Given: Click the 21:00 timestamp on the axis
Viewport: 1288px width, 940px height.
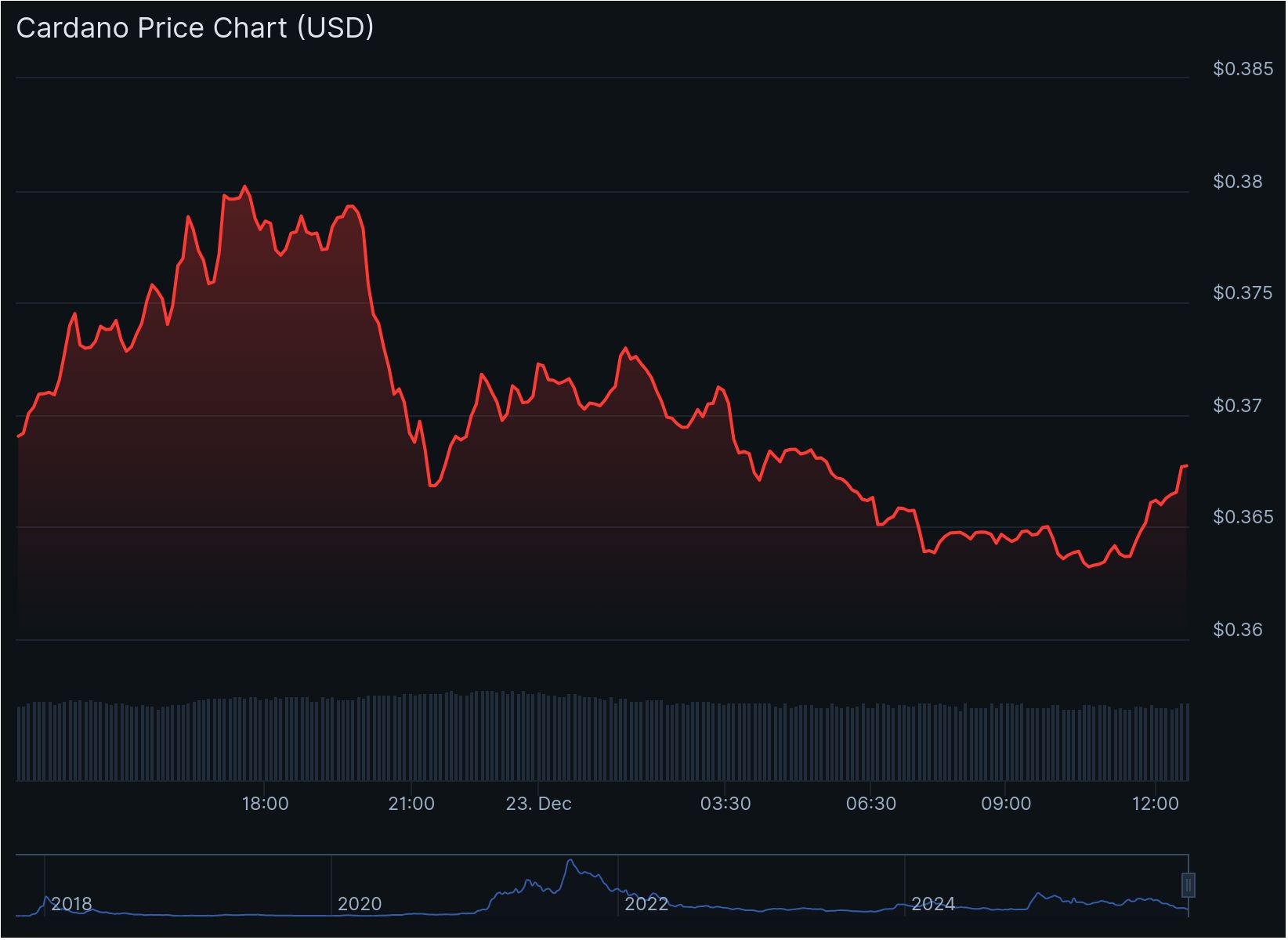Looking at the screenshot, I should 411,803.
